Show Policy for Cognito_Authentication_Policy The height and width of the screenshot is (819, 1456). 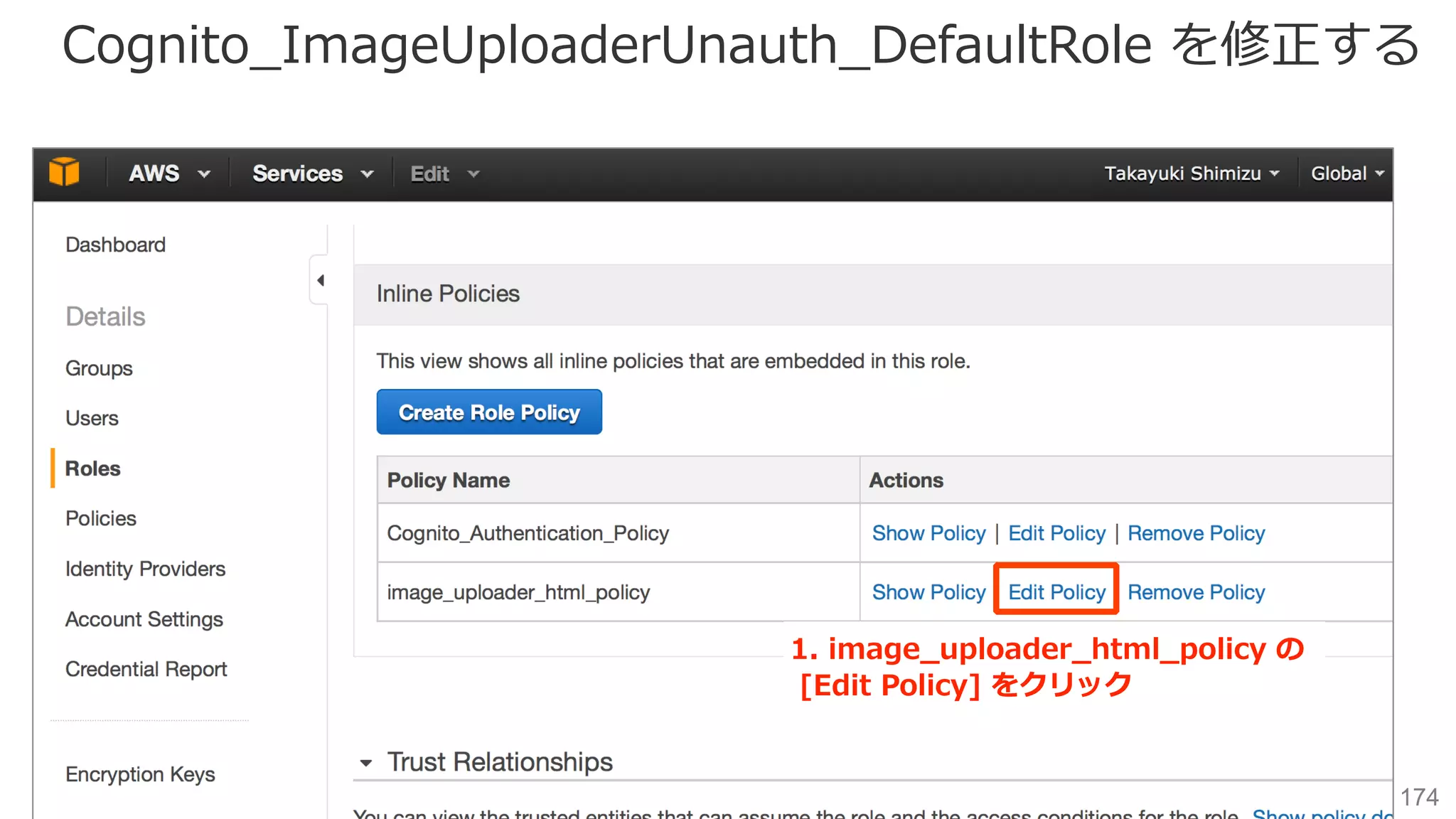coord(928,533)
